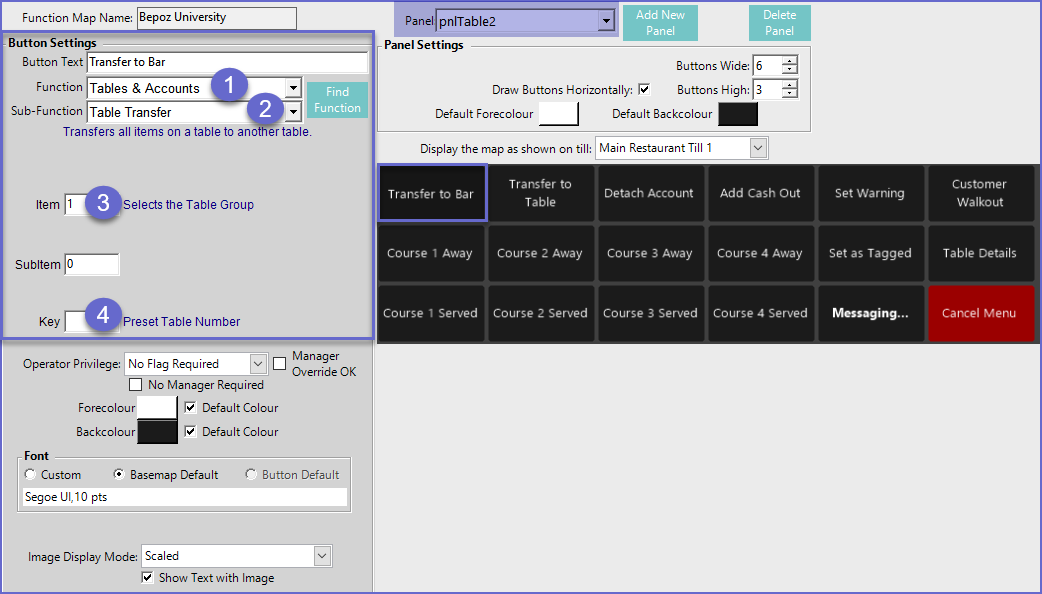Select the red Cancel Menu button
Screen dimensions: 1042x594
980,313
